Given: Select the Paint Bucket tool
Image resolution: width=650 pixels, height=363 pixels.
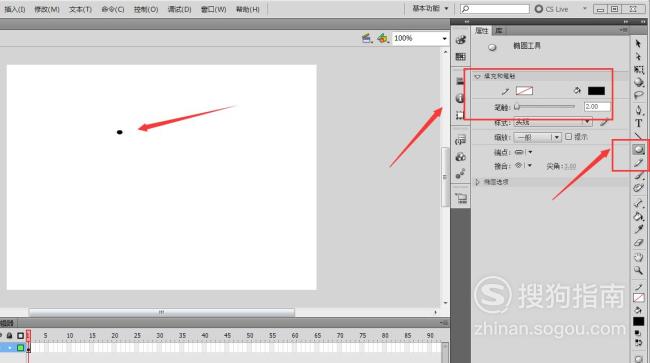Looking at the screenshot, I should pyautogui.click(x=638, y=216).
